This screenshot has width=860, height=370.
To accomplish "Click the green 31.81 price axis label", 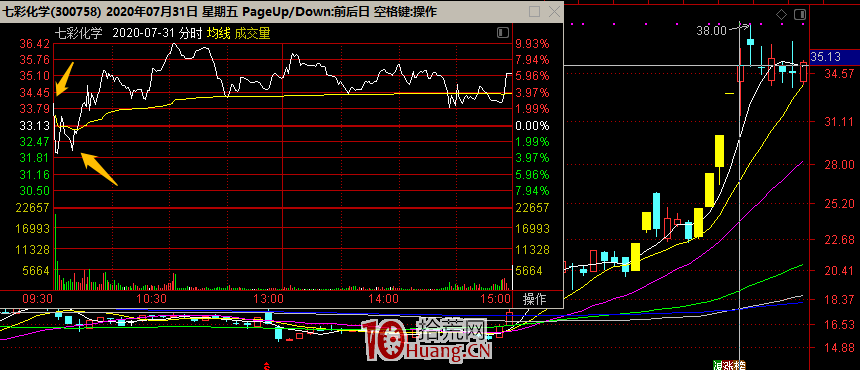I will (x=34, y=158).
